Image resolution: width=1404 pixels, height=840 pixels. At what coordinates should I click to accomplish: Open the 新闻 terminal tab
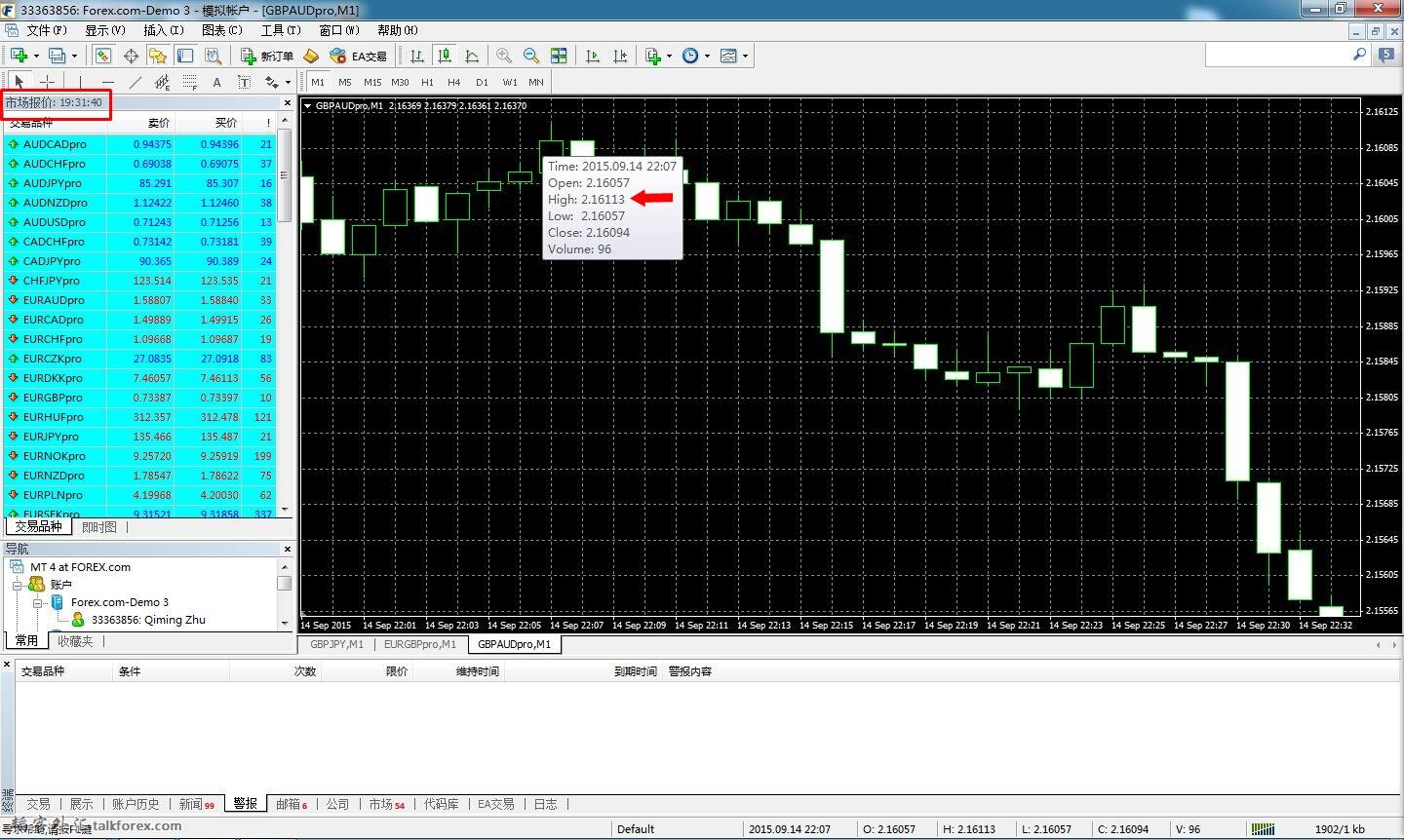point(196,804)
